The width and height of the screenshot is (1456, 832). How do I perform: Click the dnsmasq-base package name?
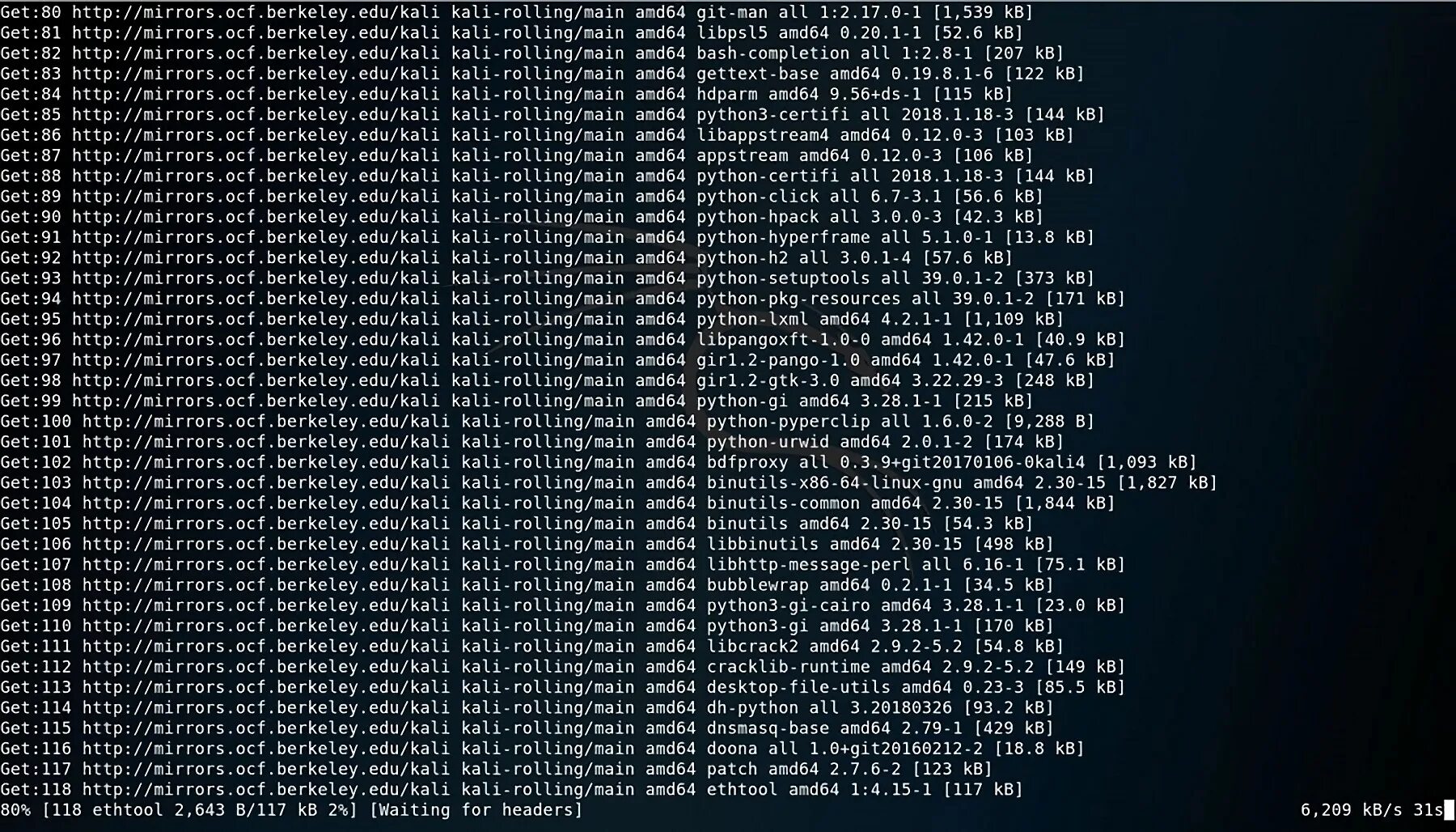click(x=768, y=728)
